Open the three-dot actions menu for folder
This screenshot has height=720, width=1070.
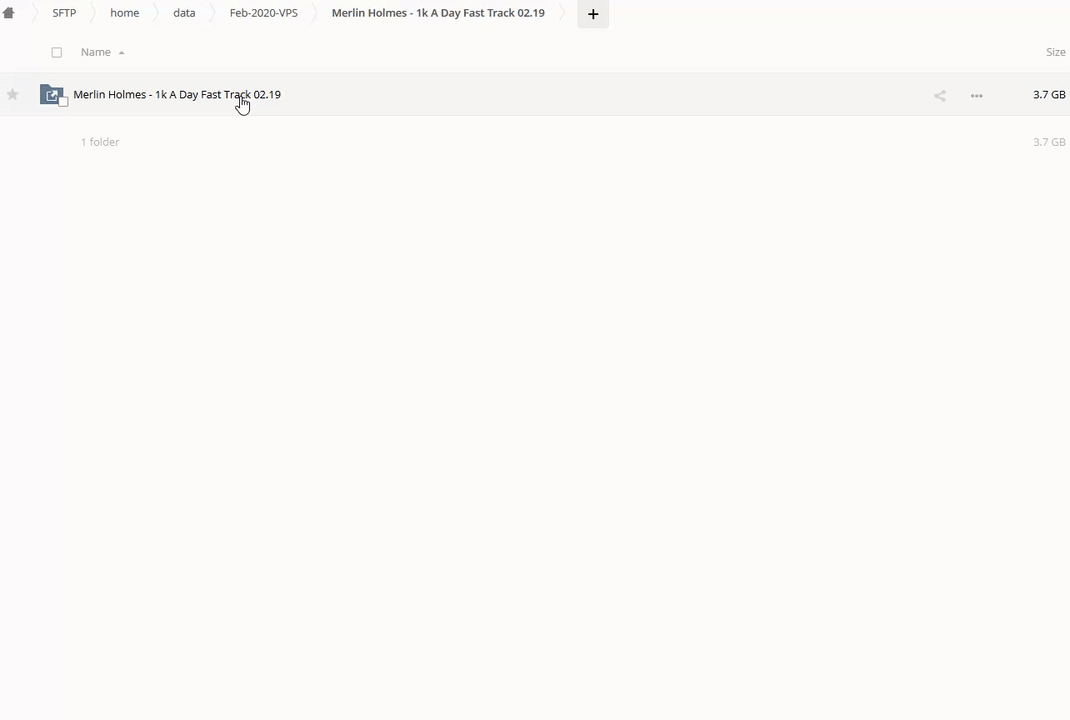click(976, 95)
